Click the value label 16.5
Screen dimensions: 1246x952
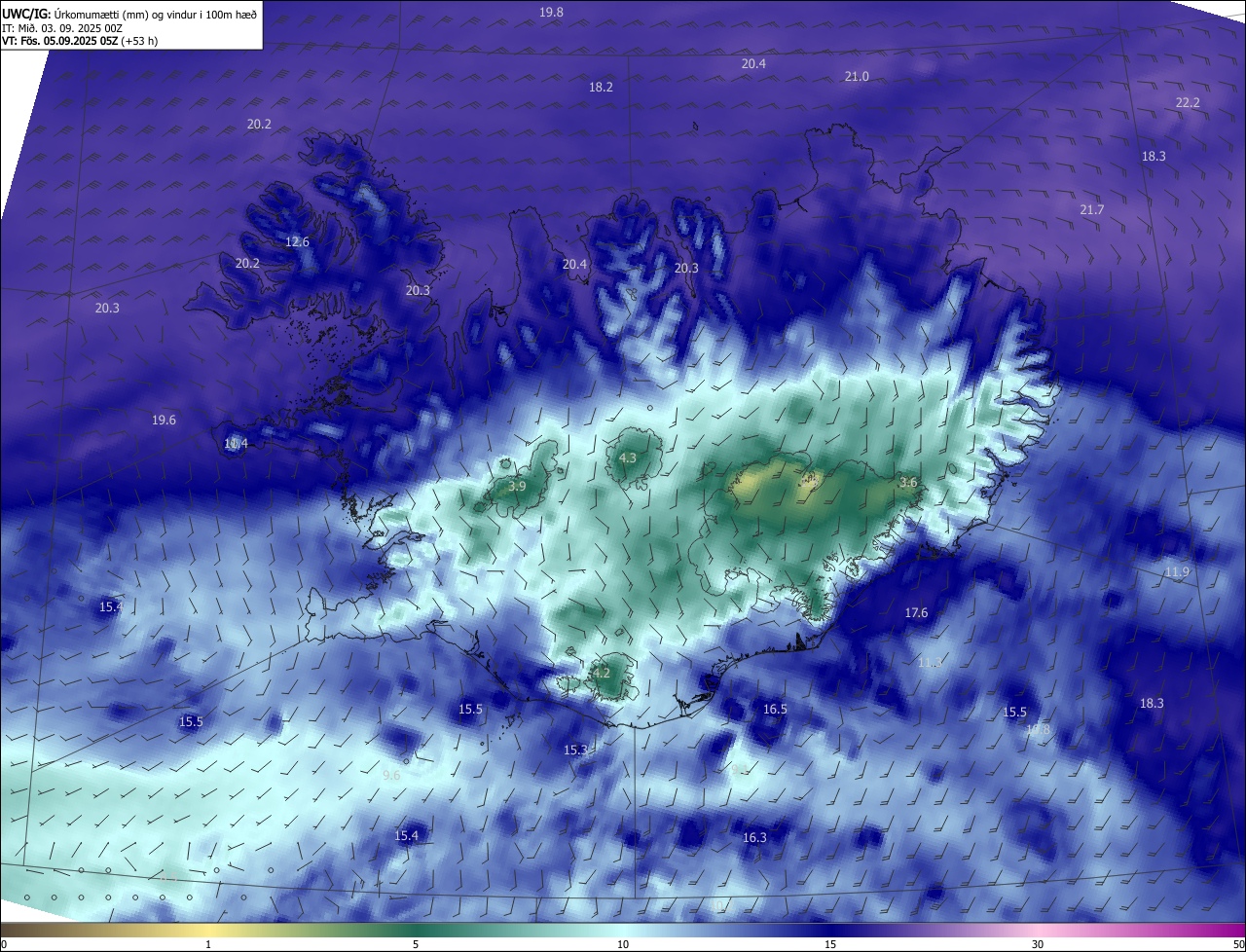pos(775,709)
